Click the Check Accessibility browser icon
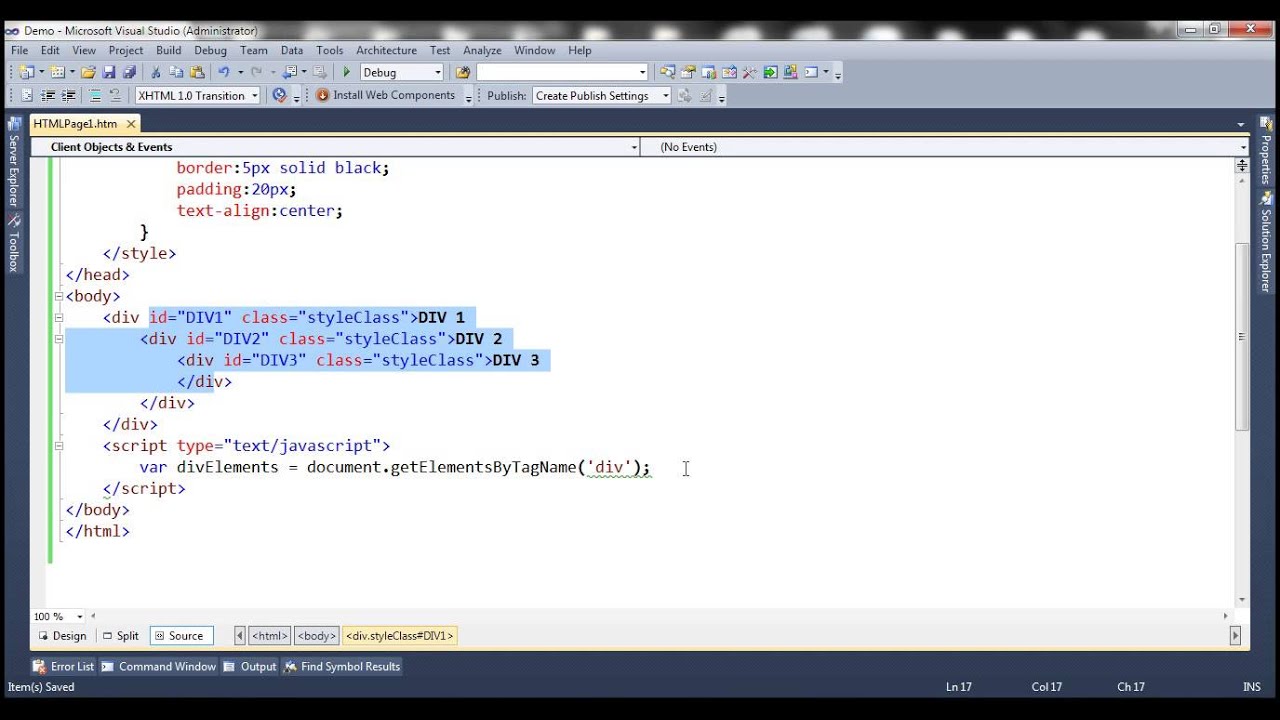Image resolution: width=1280 pixels, height=720 pixels. point(279,95)
